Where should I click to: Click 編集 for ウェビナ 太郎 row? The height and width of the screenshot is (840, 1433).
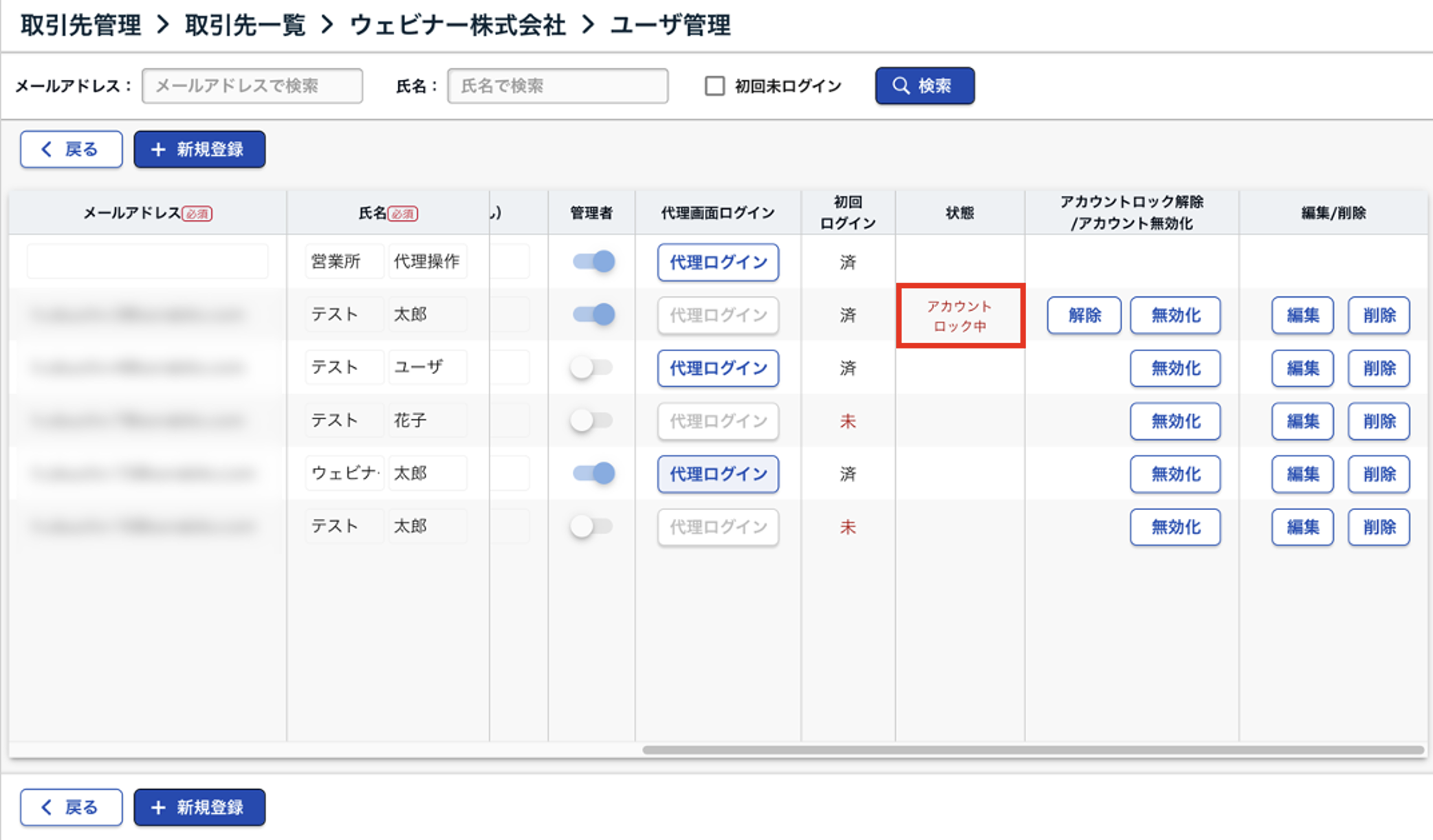pyautogui.click(x=1302, y=474)
